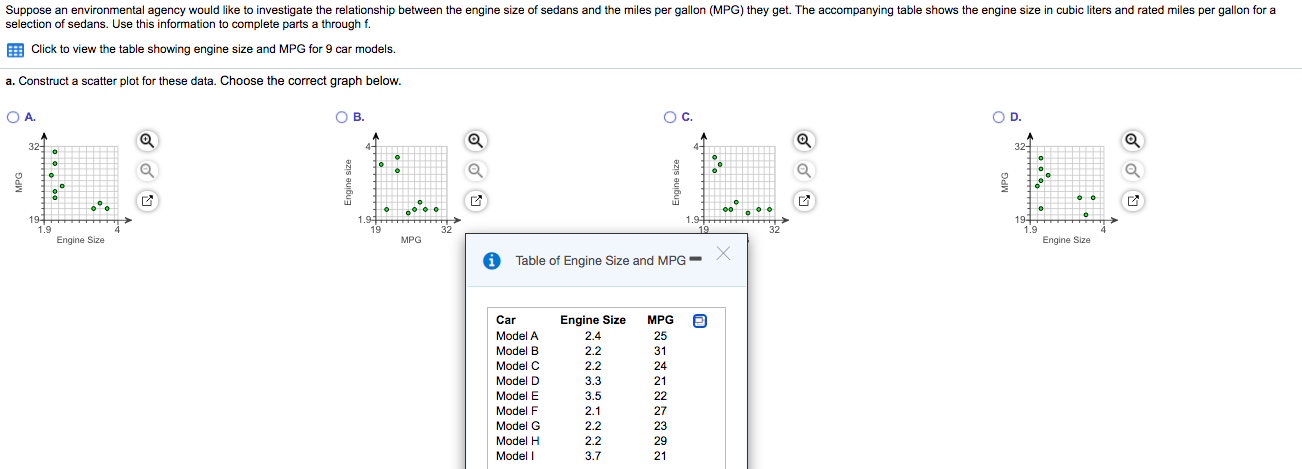Open graph D in pop-out window
This screenshot has height=469, width=1302.
tap(1132, 201)
